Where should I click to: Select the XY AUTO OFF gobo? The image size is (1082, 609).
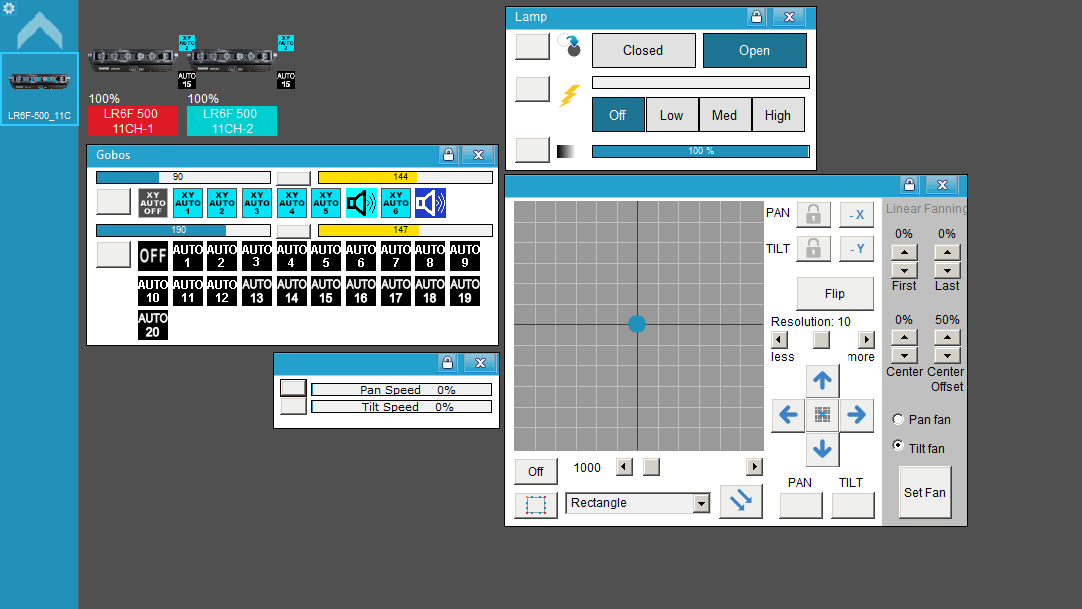pyautogui.click(x=153, y=203)
